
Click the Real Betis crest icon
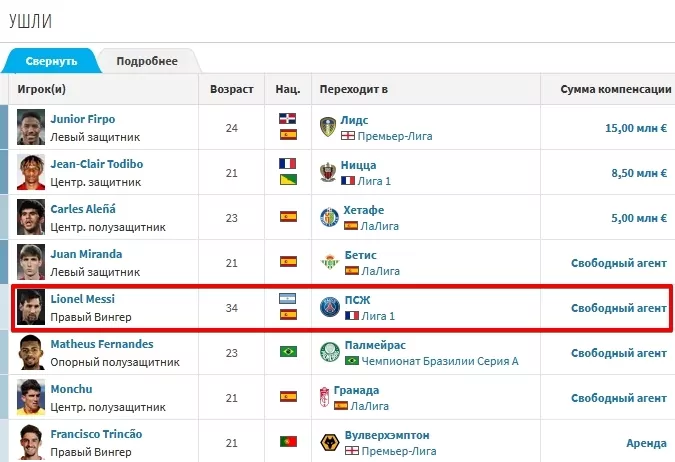point(327,262)
